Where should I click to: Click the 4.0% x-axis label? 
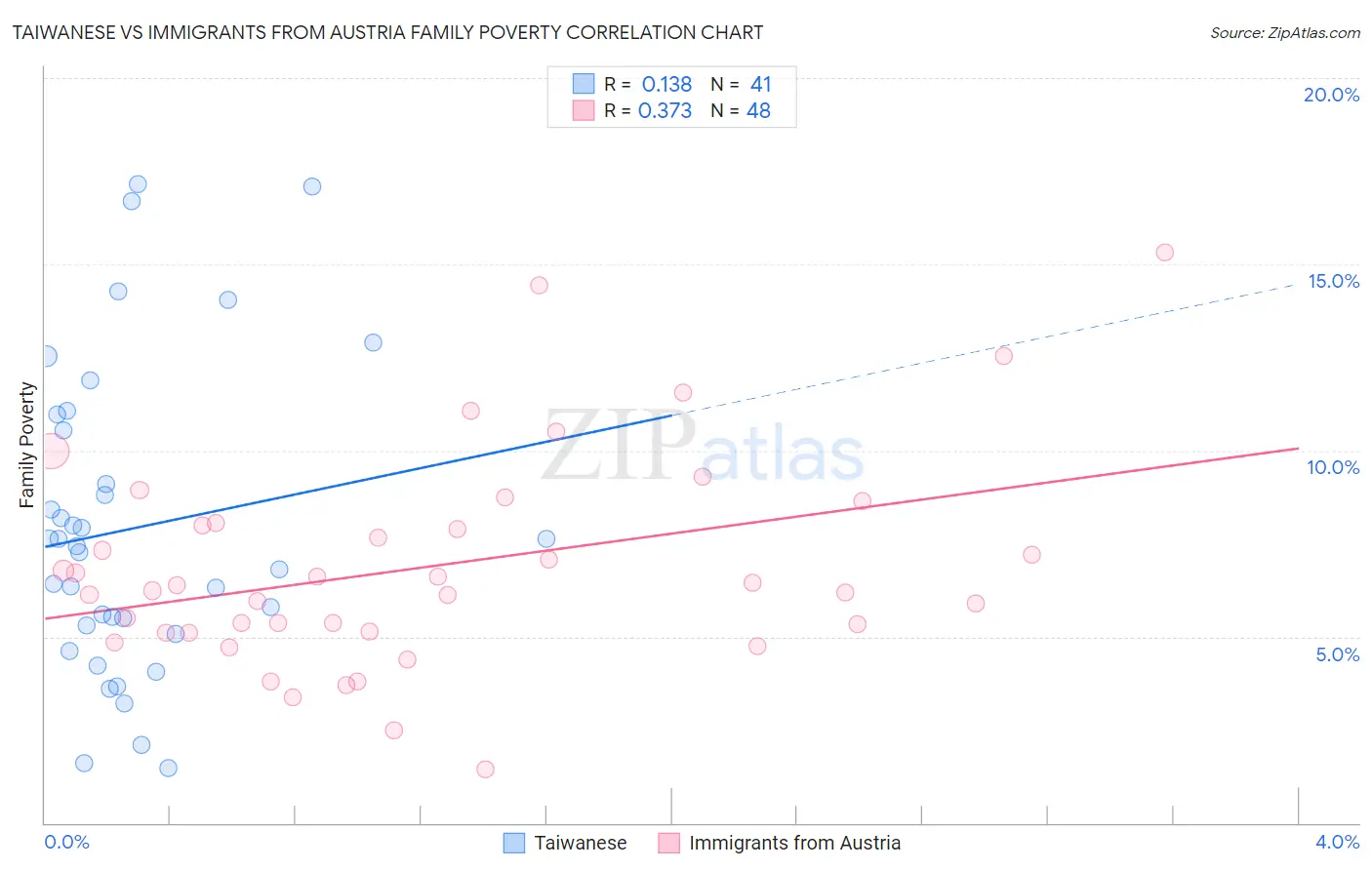tap(1337, 842)
